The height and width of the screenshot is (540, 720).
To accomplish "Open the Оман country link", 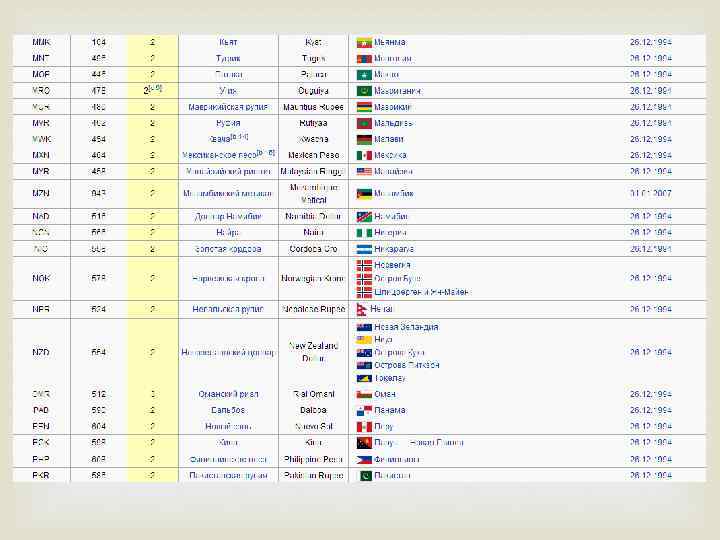I will [x=385, y=394].
